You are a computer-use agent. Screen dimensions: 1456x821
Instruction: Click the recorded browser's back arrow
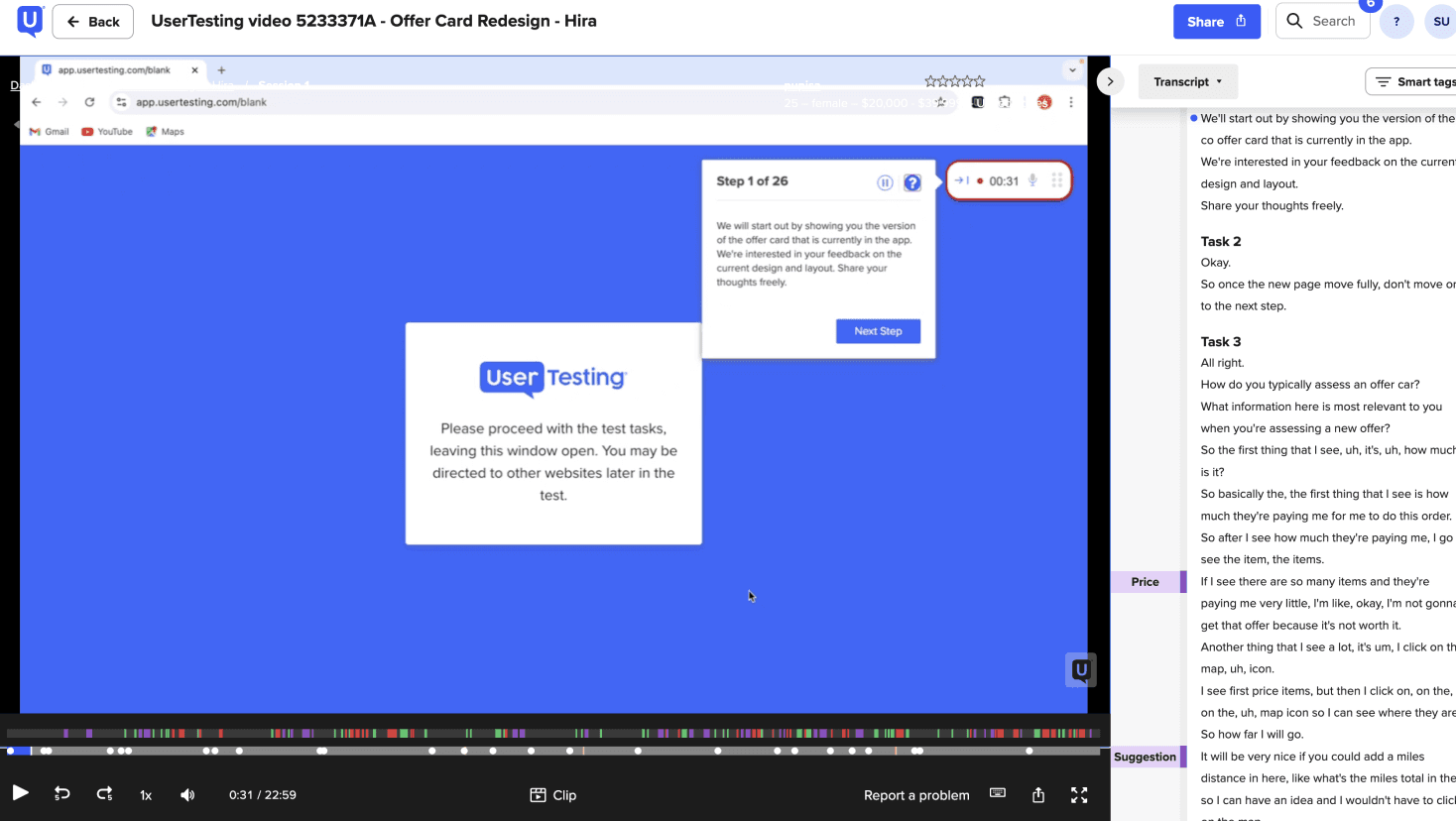pos(37,102)
